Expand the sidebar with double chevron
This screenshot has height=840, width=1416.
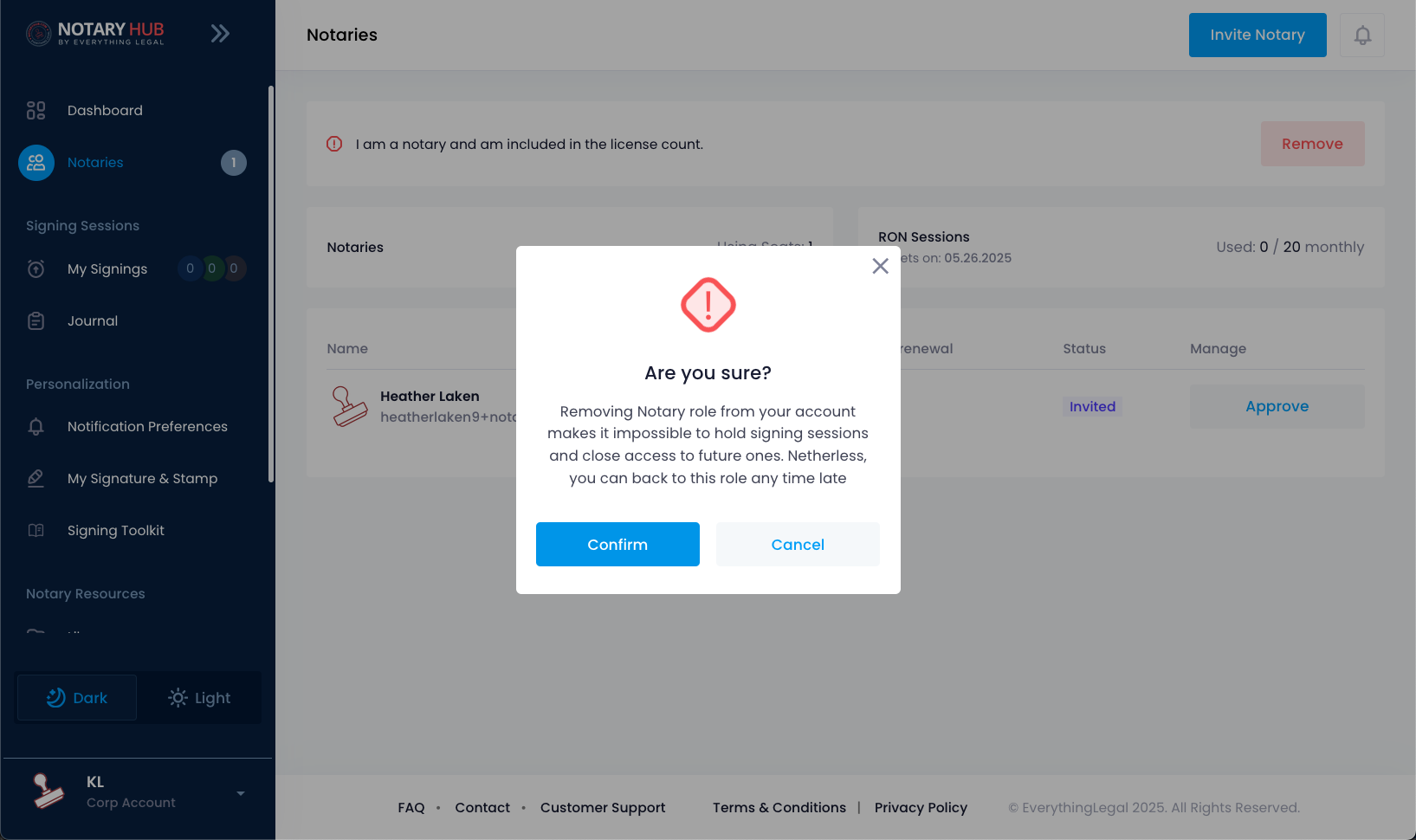[x=220, y=34]
